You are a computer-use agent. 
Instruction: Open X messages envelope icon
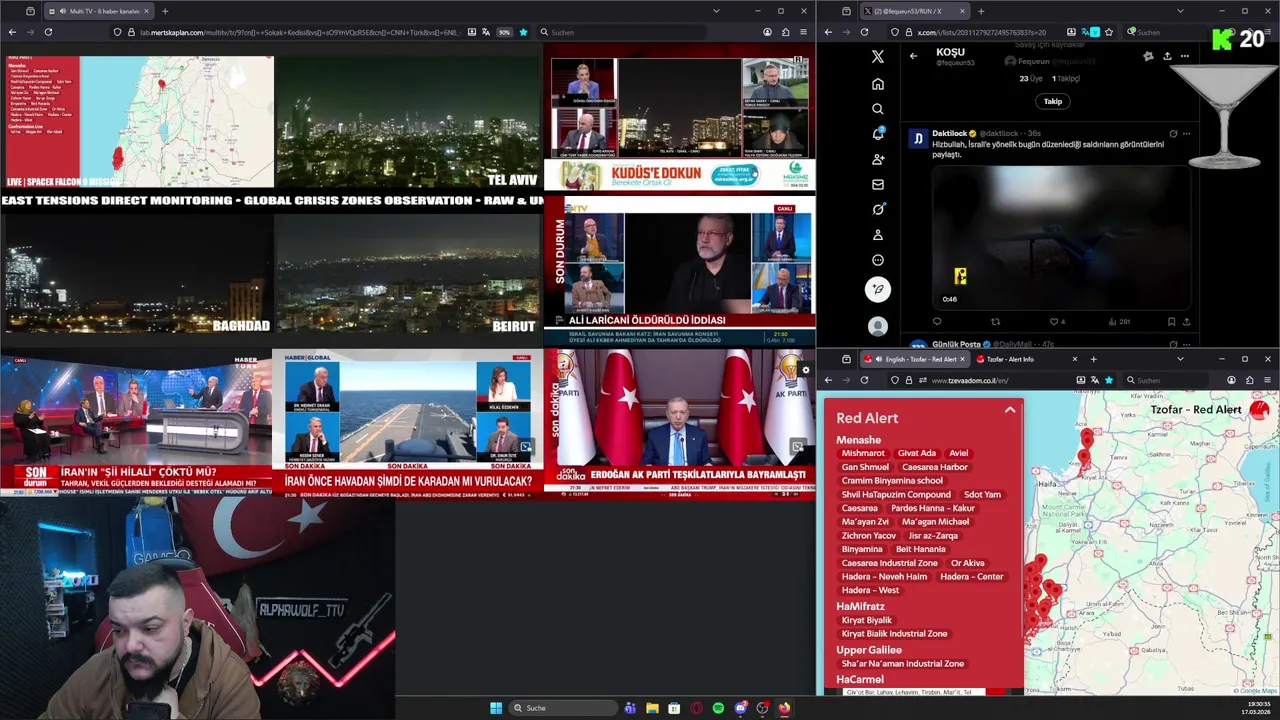[877, 184]
